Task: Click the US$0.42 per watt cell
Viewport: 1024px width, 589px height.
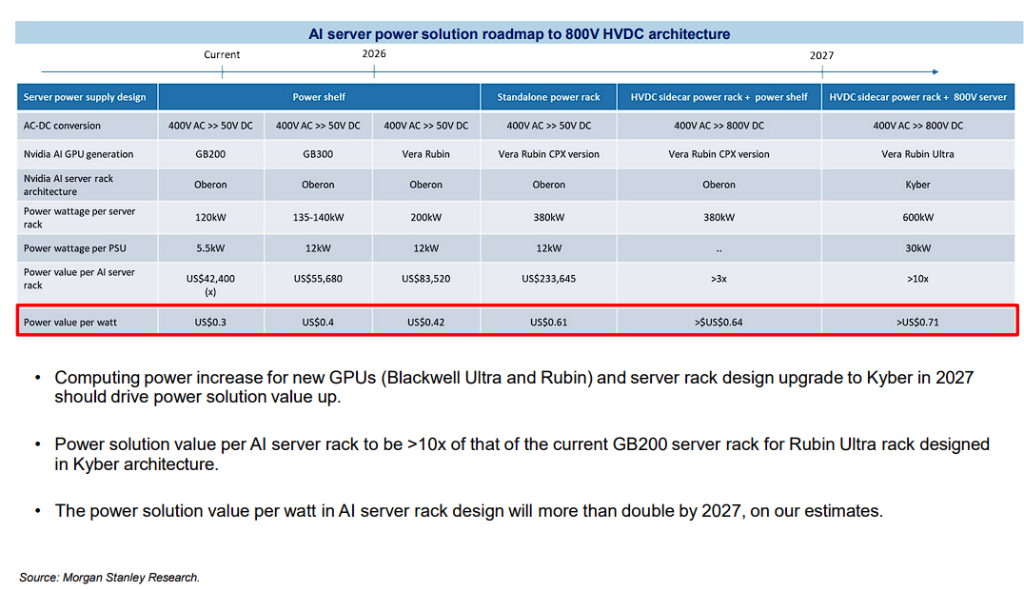Action: [x=425, y=322]
